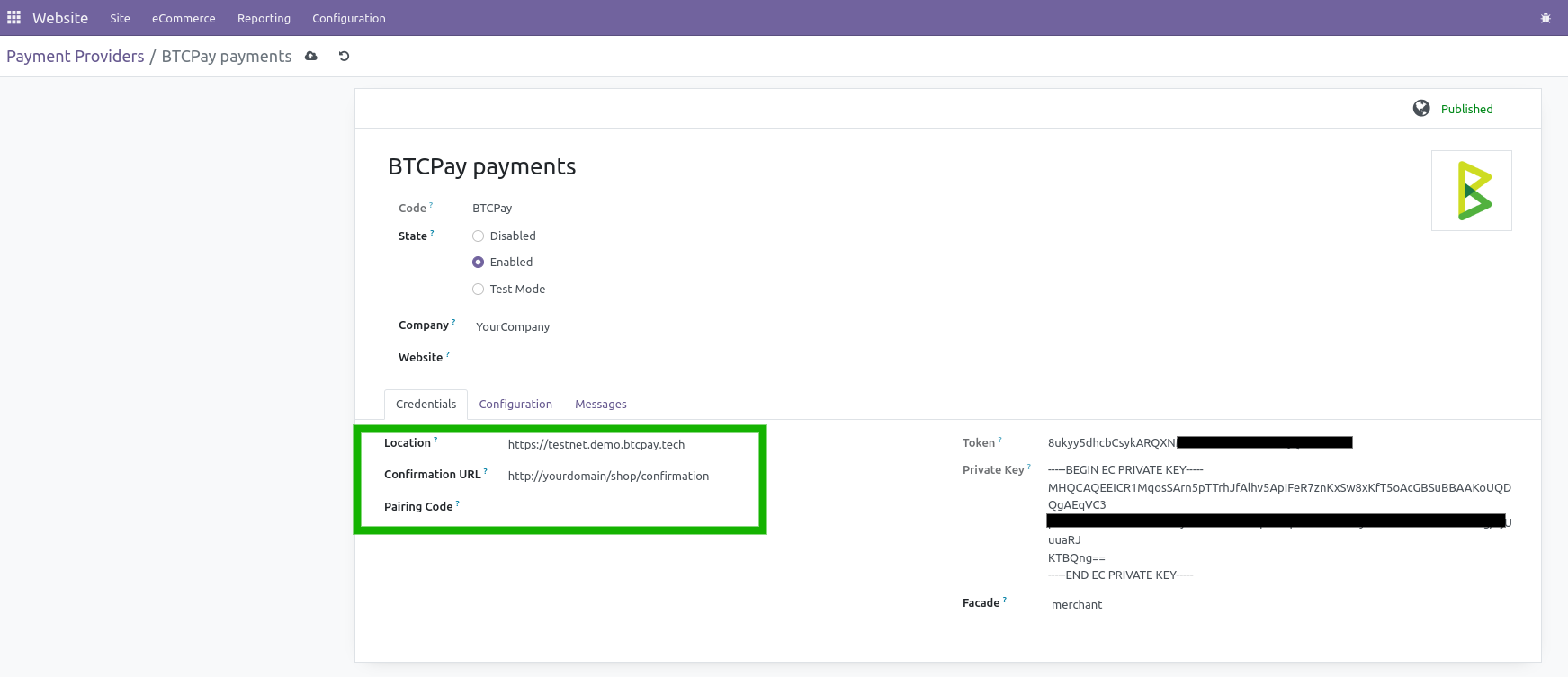Select the Enabled state radio button
Image resolution: width=1568 pixels, height=677 pixels.
point(479,263)
